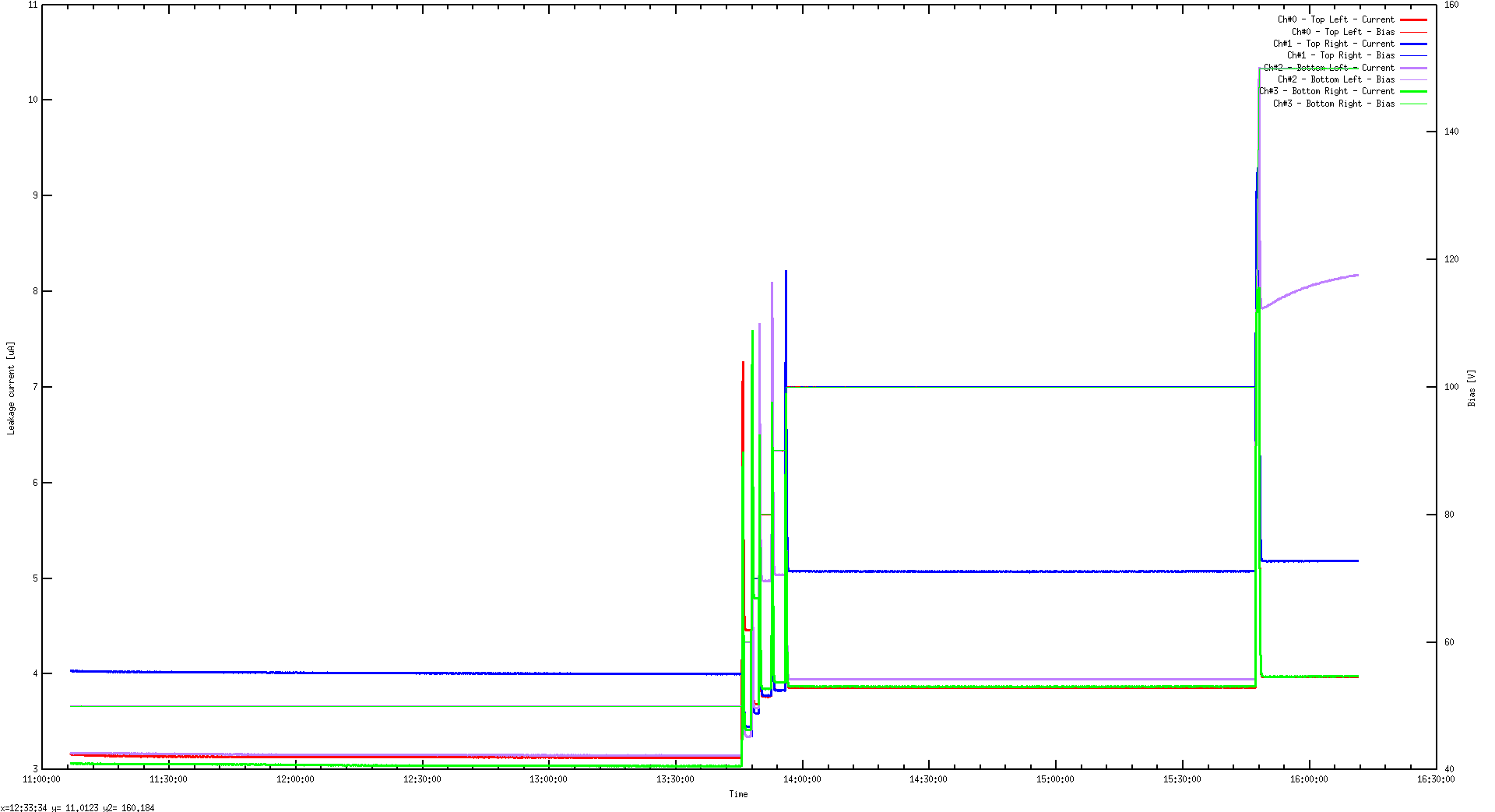Select the Ch#3 - Bottom Right - Current legend entry
Viewport: 1495px width, 812px height.
point(1328,91)
